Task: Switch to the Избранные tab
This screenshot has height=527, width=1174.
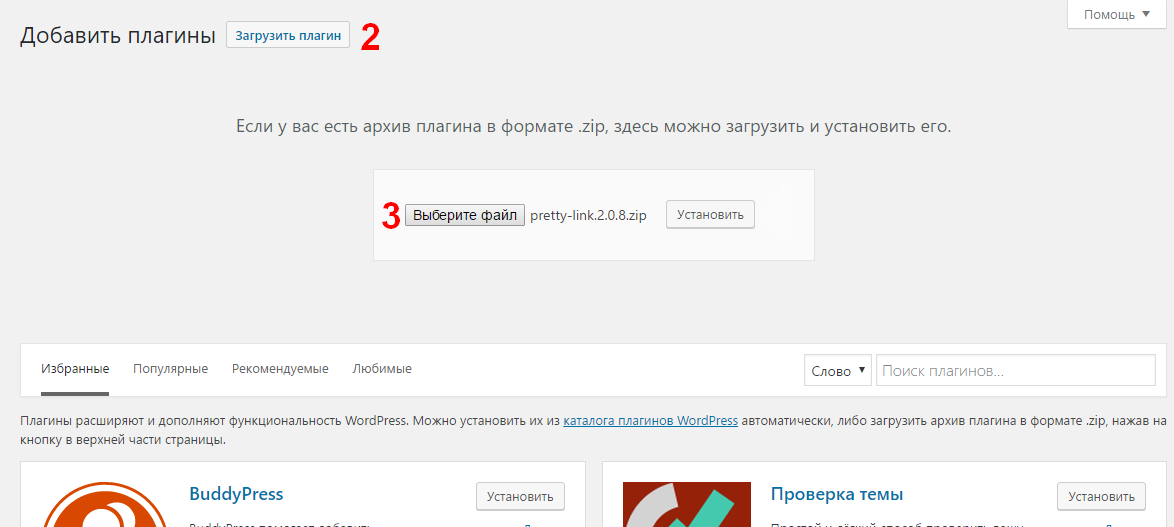Action: pyautogui.click(x=76, y=369)
